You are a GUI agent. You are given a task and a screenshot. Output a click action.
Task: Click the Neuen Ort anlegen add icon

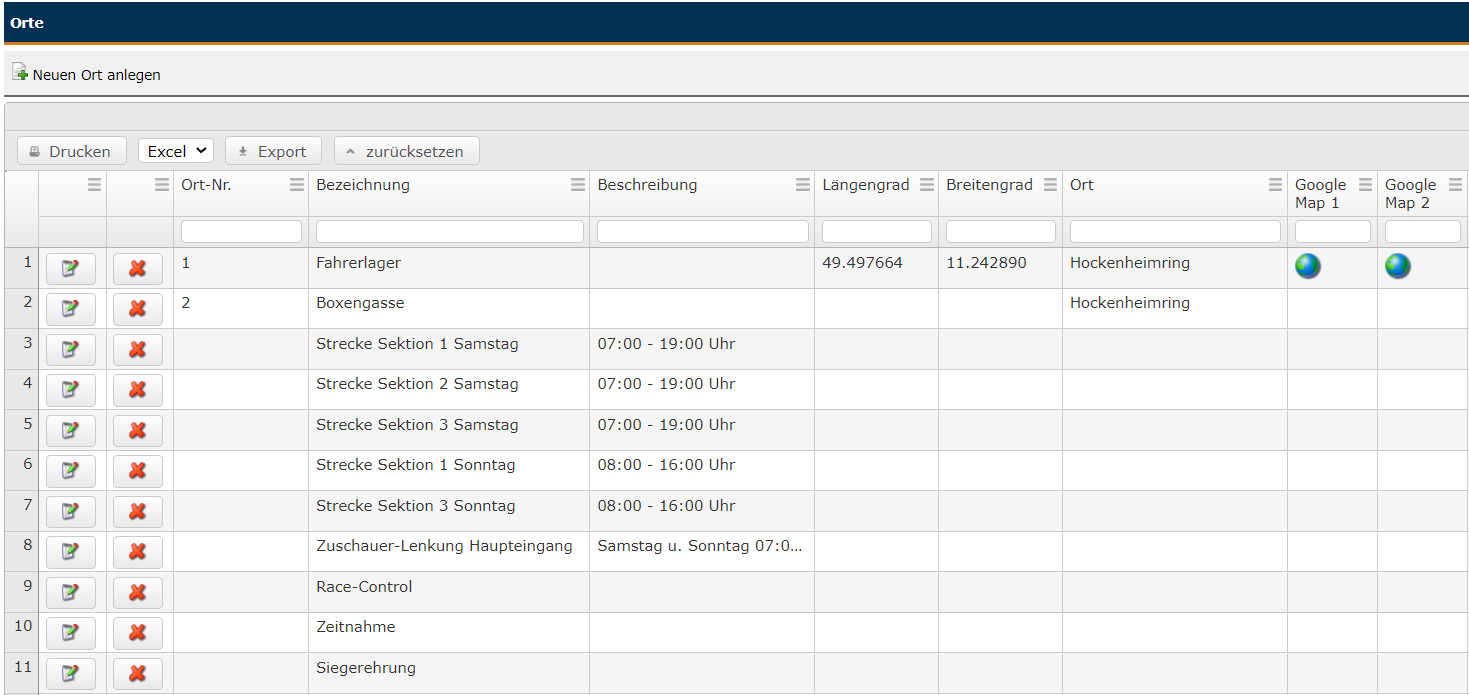coord(20,73)
